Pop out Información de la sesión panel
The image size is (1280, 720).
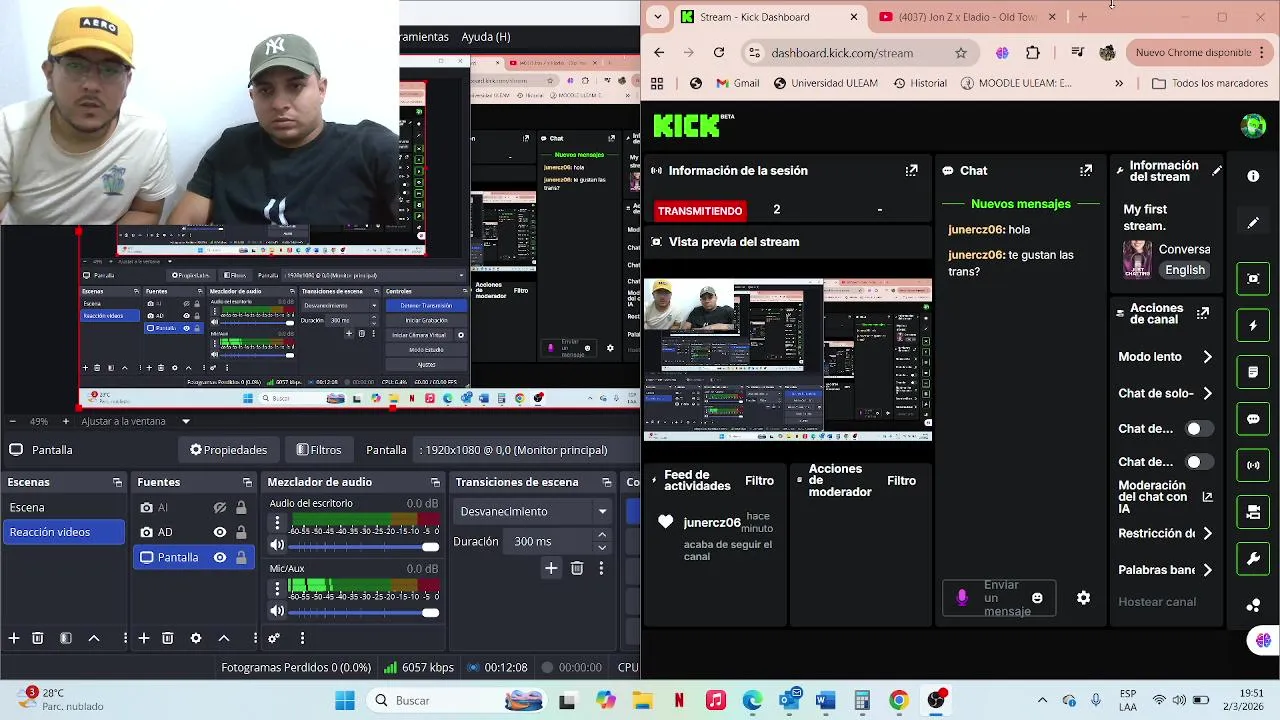click(x=911, y=171)
